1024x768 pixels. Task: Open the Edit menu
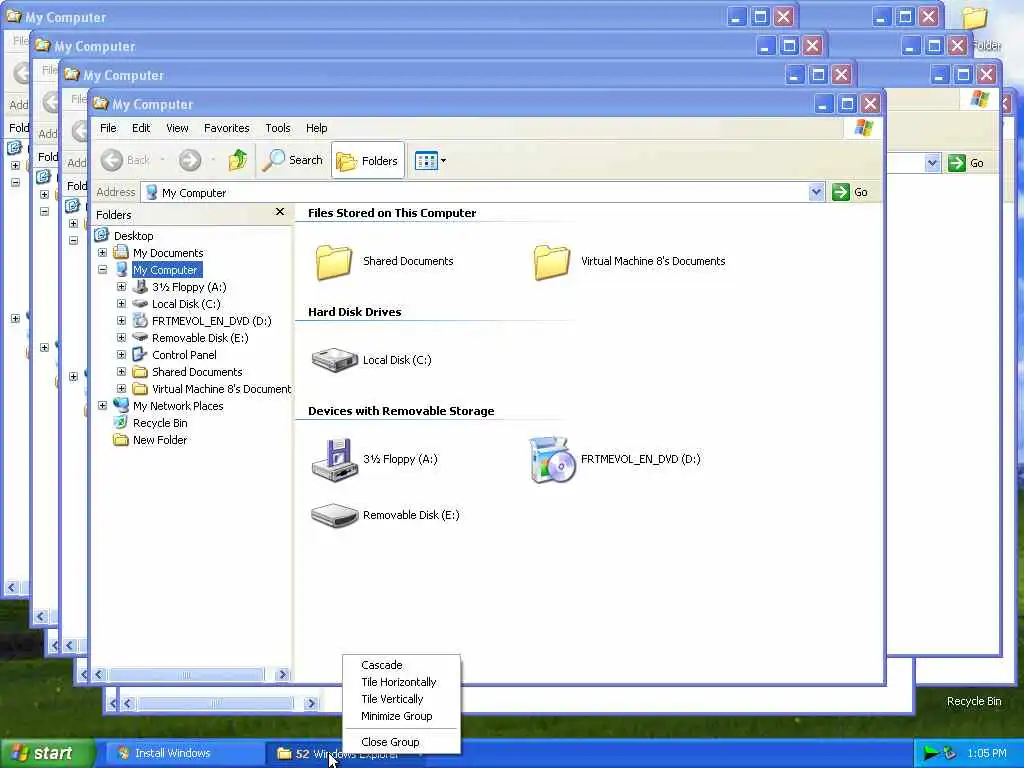[x=141, y=128]
